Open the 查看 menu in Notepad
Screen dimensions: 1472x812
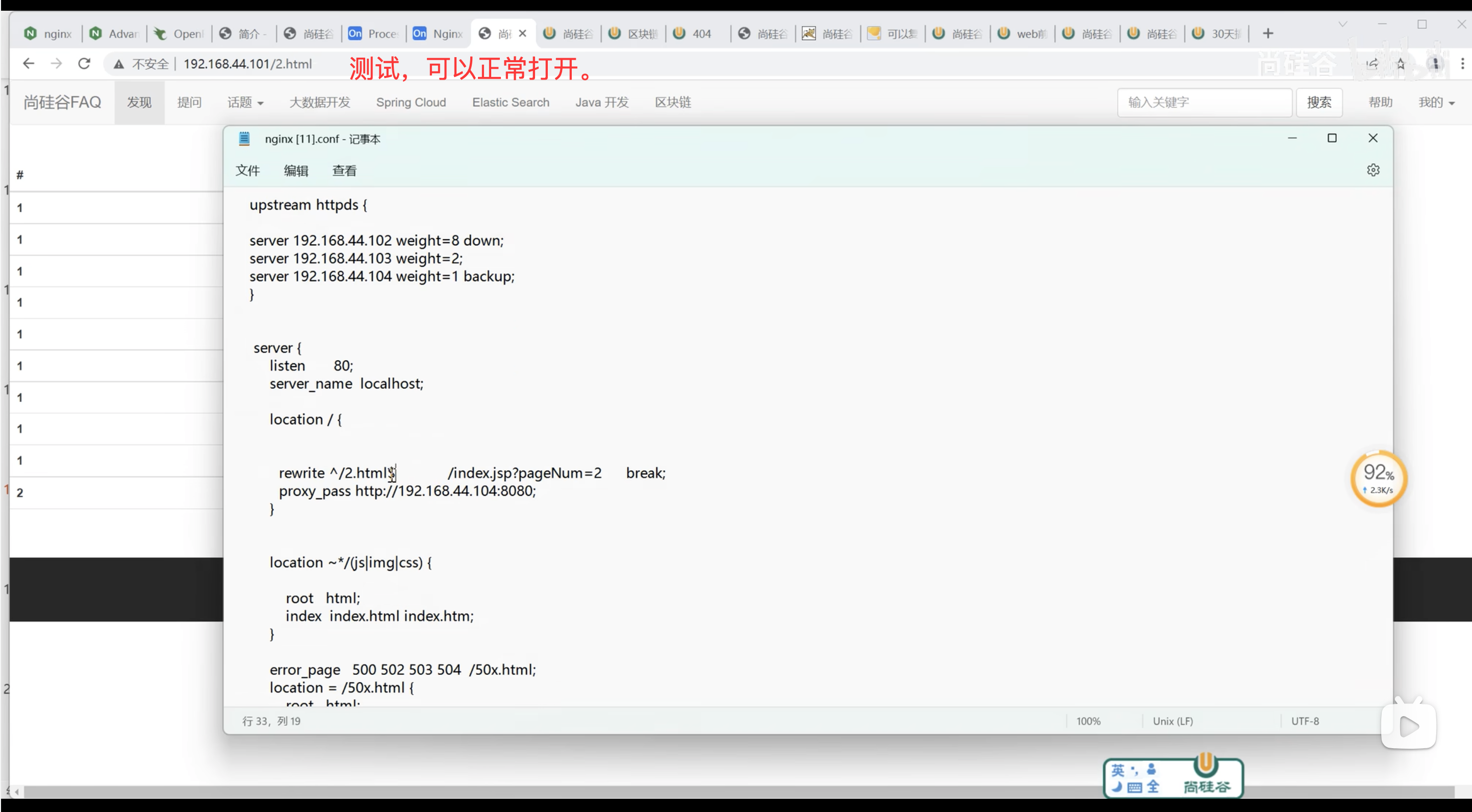344,170
